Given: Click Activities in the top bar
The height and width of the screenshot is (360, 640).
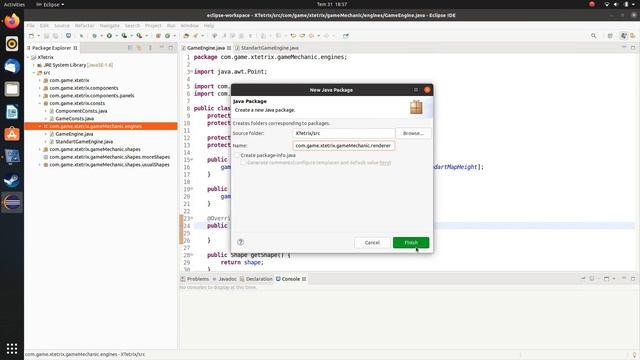Looking at the screenshot, I should [14, 4].
